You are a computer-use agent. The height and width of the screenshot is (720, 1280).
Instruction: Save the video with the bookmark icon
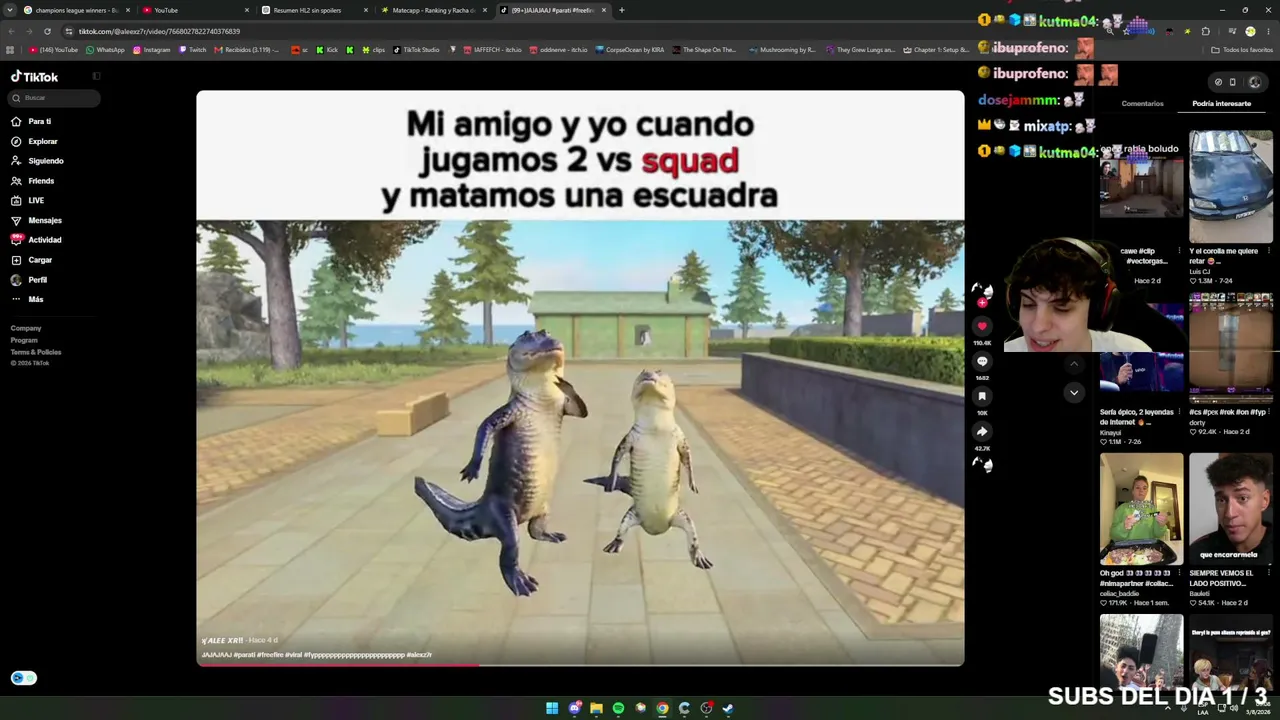coord(982,396)
